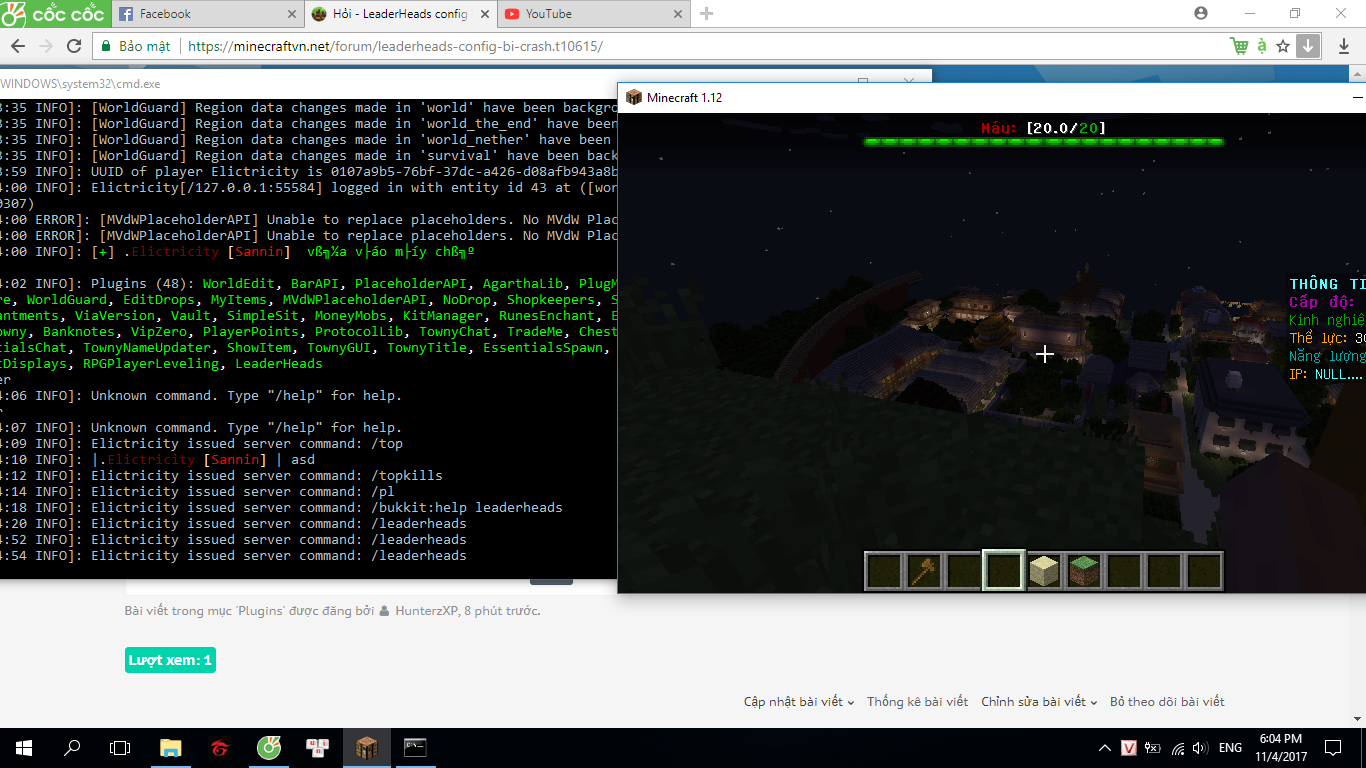Select the grass block in the hotbar
The height and width of the screenshot is (768, 1366).
(x=1084, y=571)
